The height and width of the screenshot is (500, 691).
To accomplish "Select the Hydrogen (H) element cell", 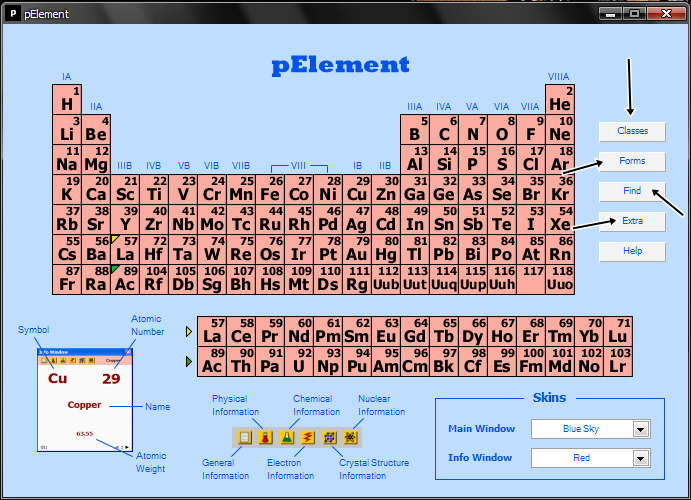I will (67, 100).
